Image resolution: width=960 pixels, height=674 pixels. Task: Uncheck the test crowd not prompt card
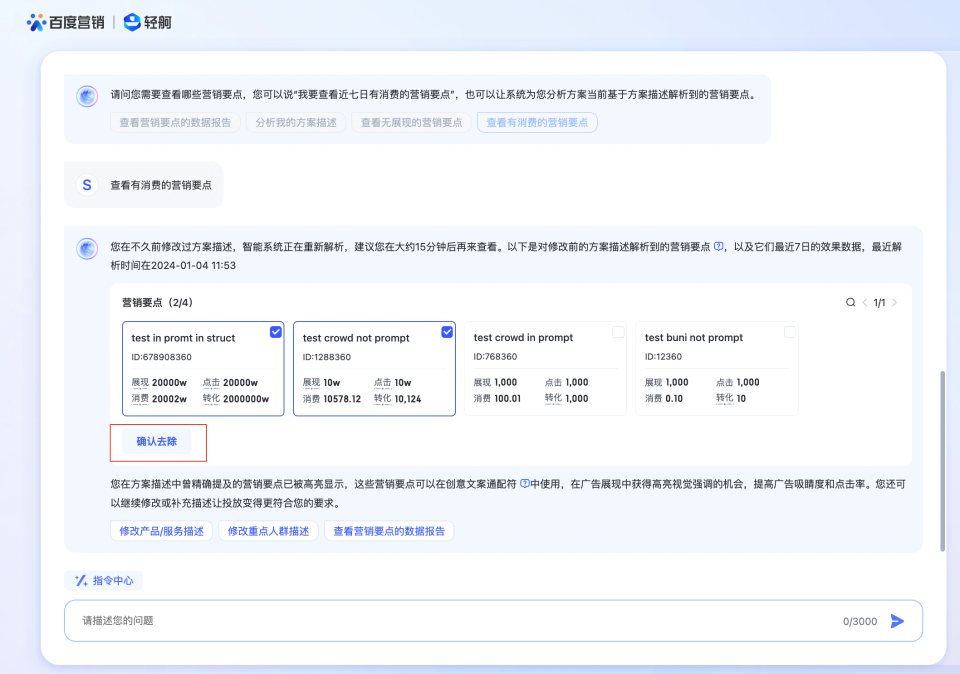[447, 331]
